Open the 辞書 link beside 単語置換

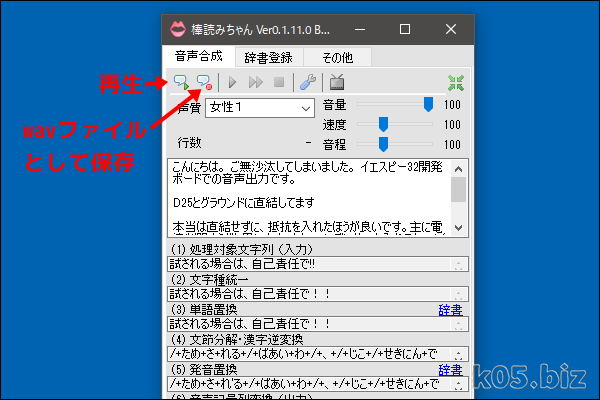click(450, 310)
